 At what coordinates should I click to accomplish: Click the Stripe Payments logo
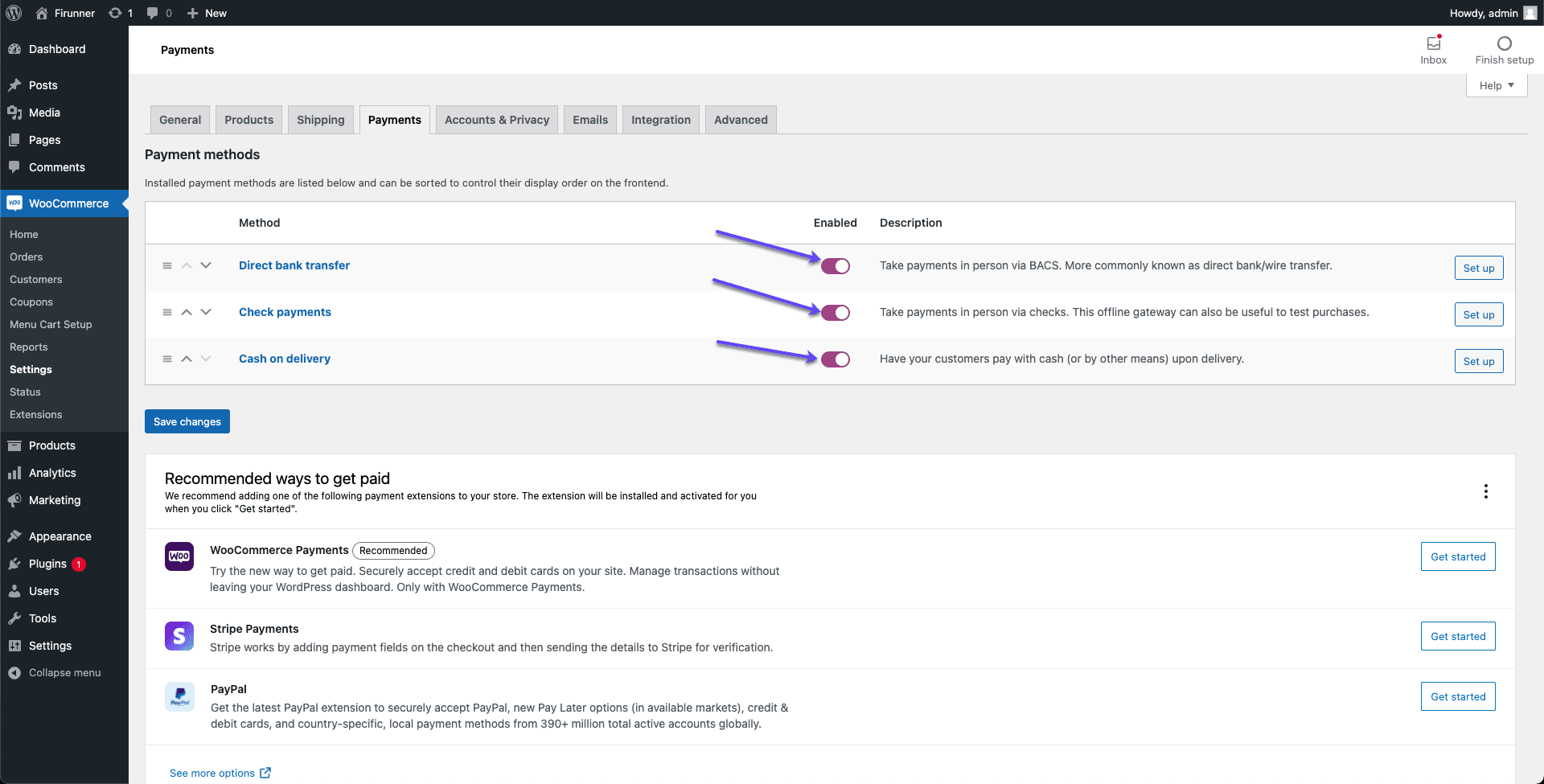point(179,636)
